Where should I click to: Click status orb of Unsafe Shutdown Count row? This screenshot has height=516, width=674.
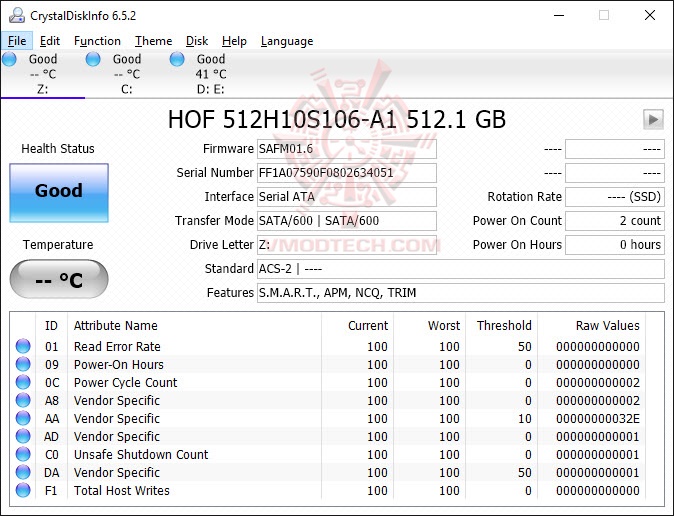(x=23, y=454)
